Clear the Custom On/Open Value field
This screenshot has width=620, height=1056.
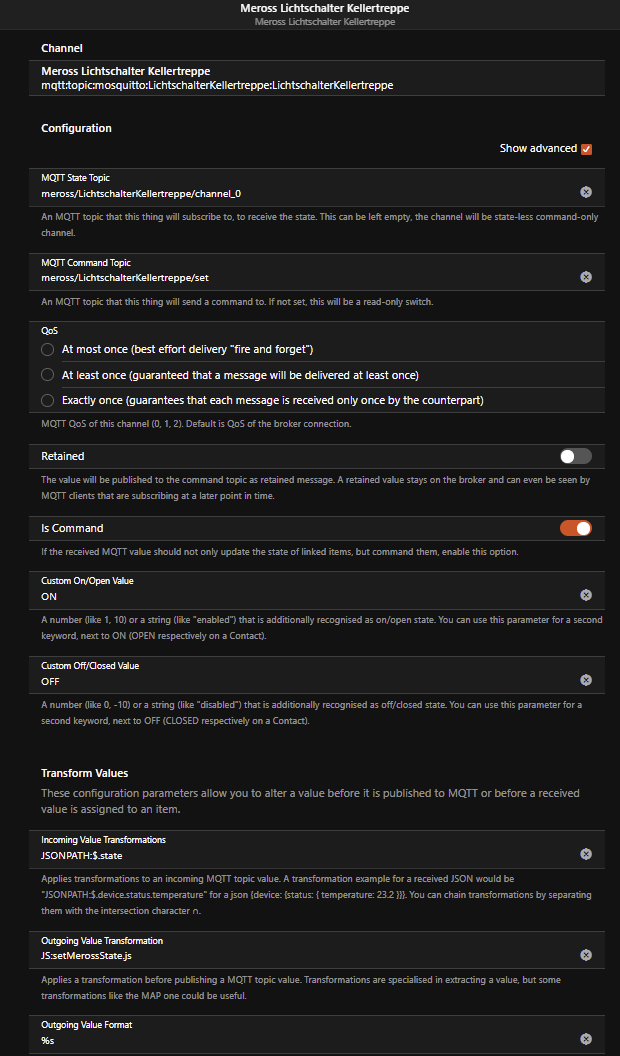586,595
